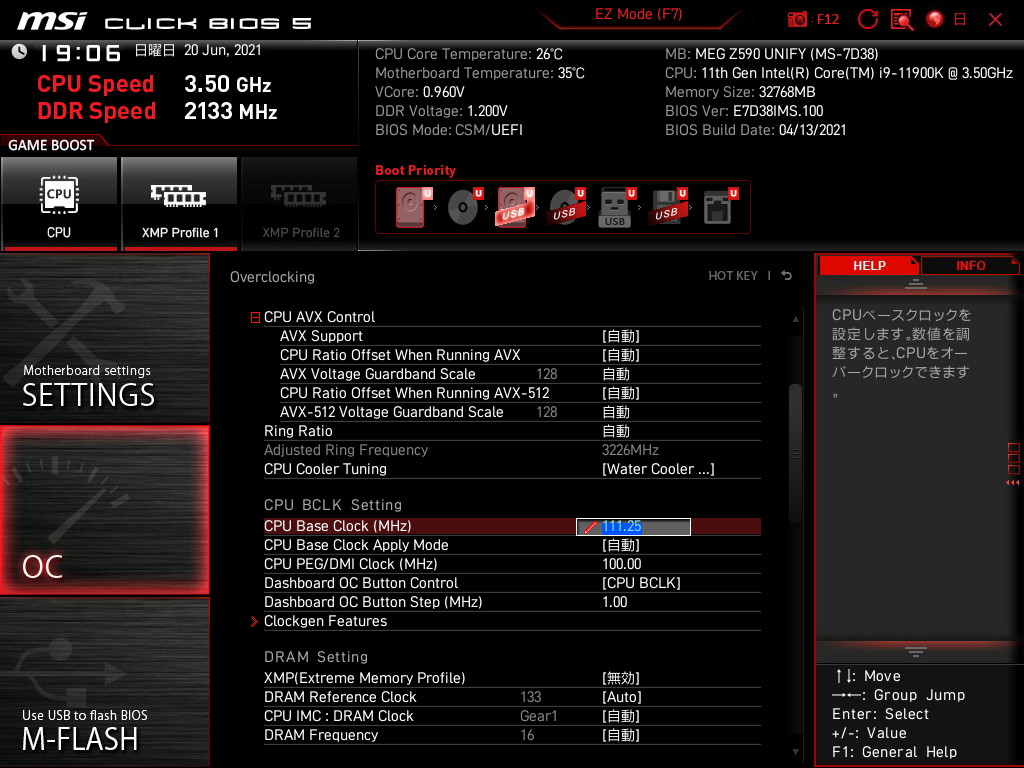Image resolution: width=1024 pixels, height=768 pixels.
Task: Click the 日 language indicator at top
Action: [960, 20]
